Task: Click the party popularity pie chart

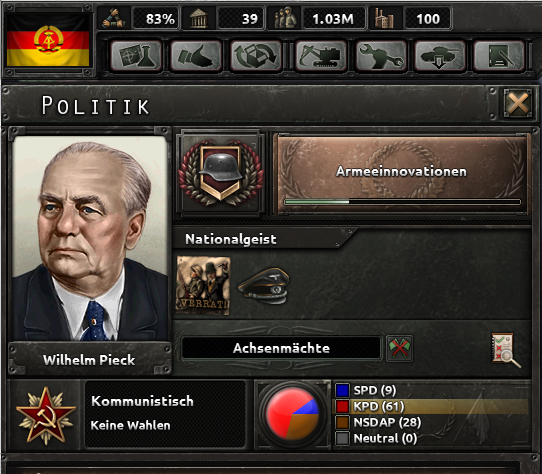Action: [292, 413]
